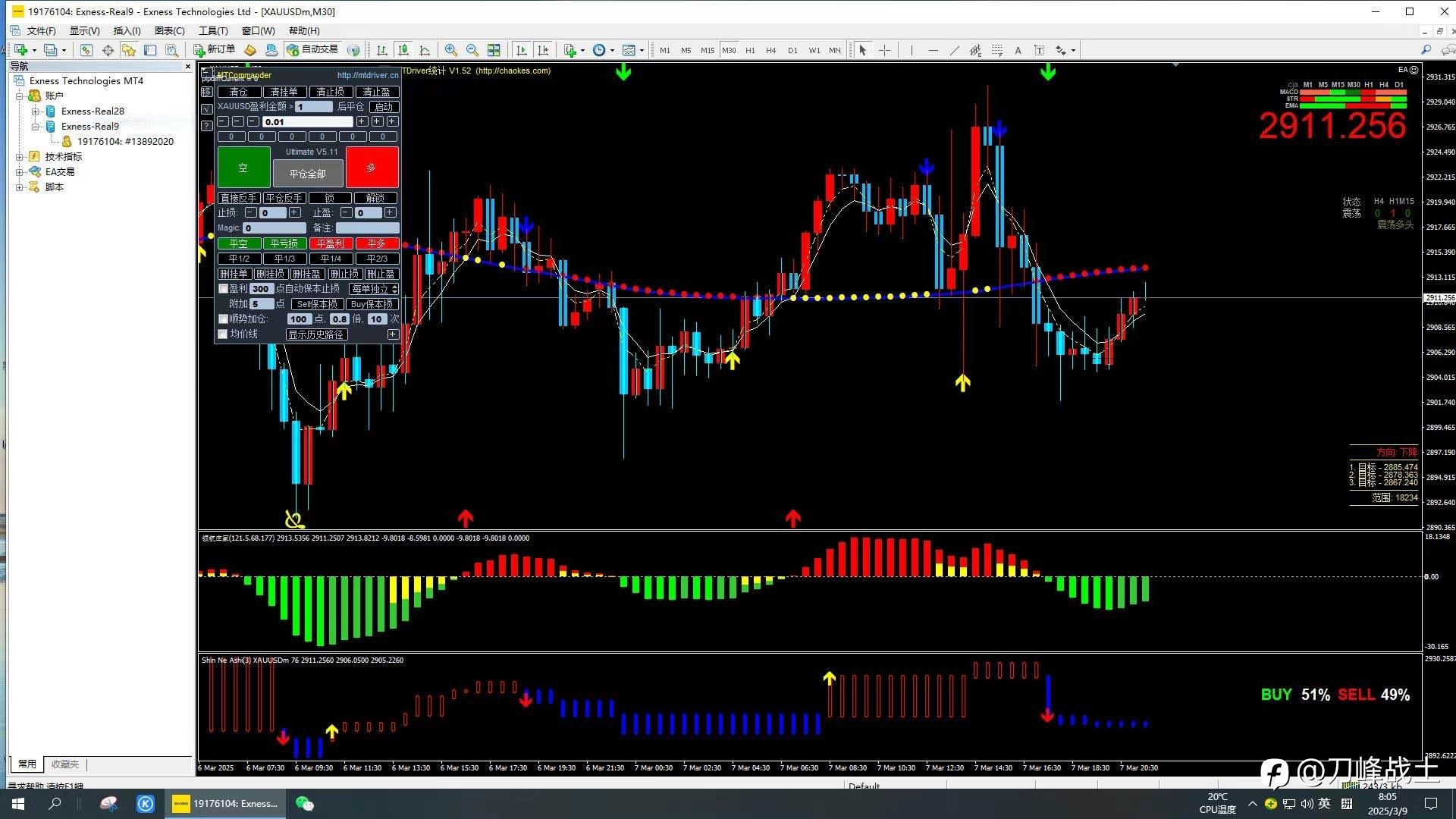The width and height of the screenshot is (1456, 819).
Task: Click the 备注 comment input field
Action: pos(367,228)
